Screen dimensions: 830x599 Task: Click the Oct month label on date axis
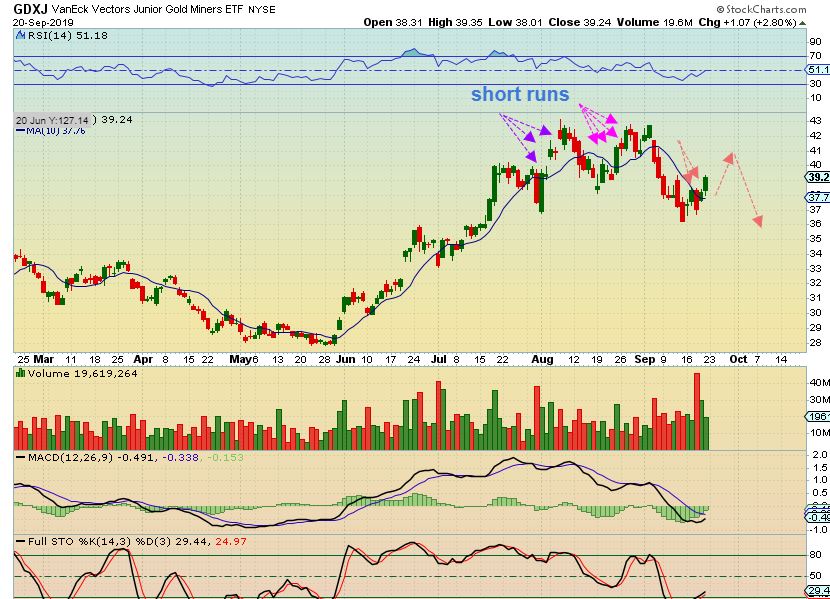pos(738,359)
